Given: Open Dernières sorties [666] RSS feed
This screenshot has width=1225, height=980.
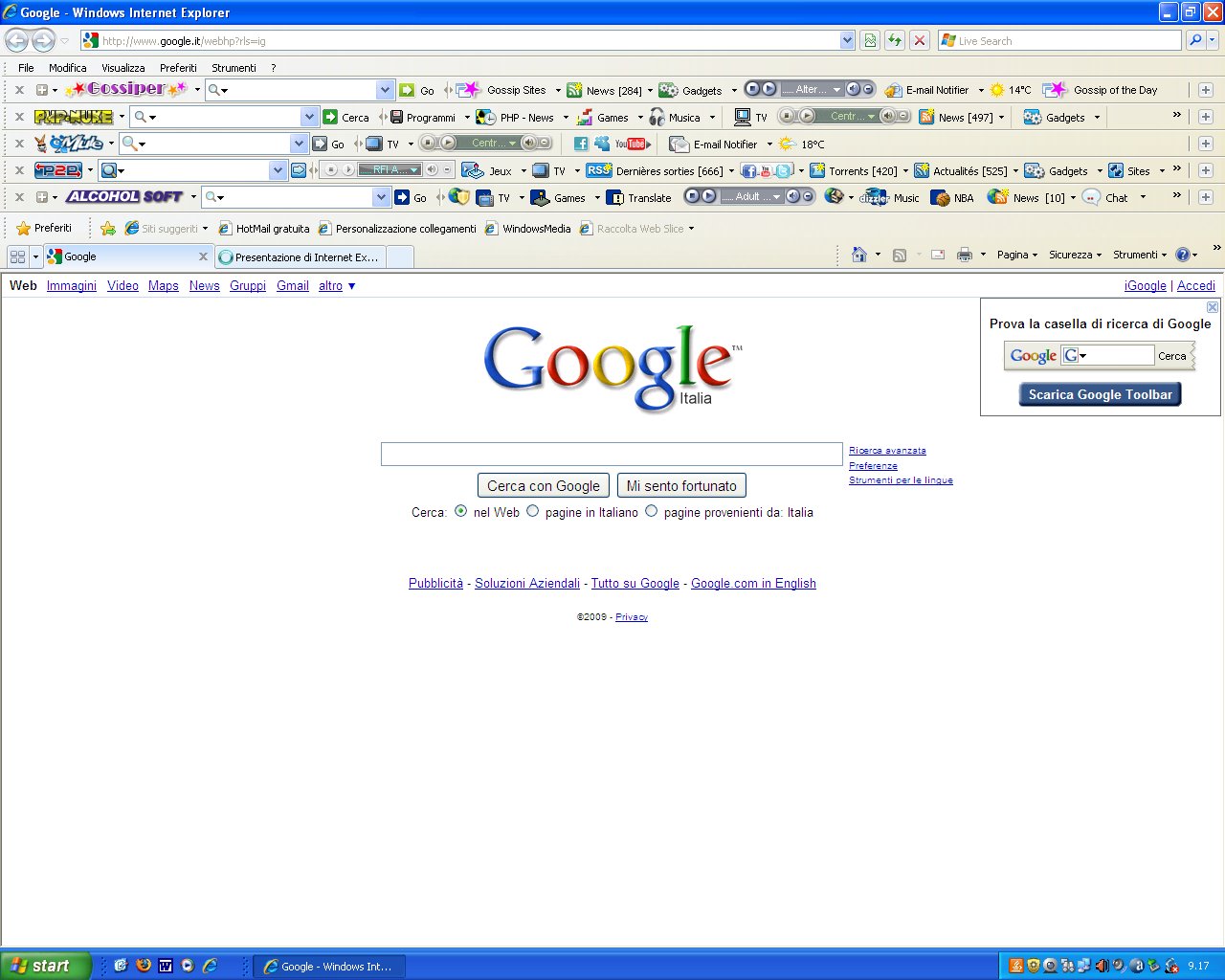Looking at the screenshot, I should click(x=656, y=171).
